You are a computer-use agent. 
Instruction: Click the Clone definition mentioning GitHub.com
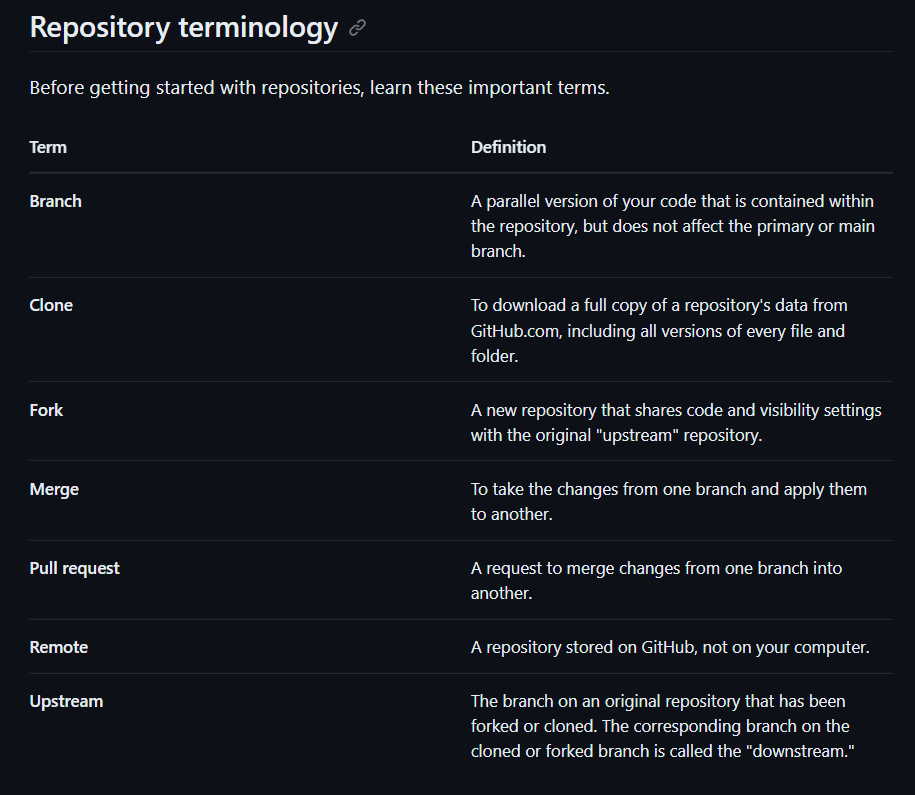point(659,330)
